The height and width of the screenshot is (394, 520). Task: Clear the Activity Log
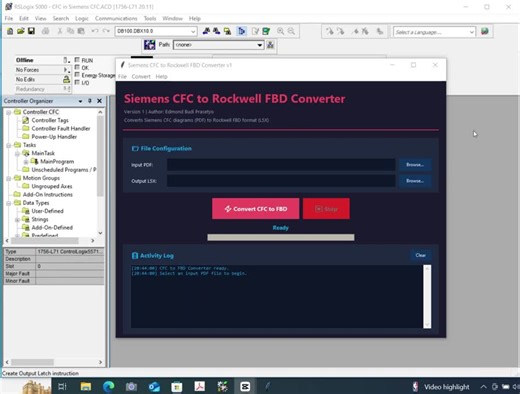pos(421,255)
